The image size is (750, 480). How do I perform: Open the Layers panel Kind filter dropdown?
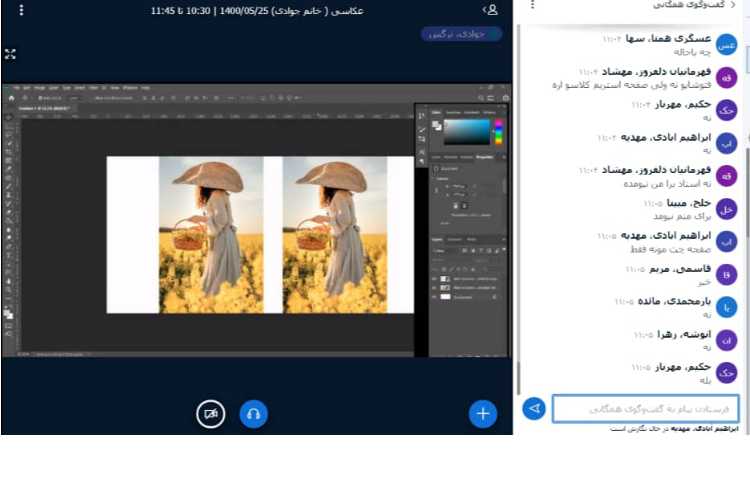click(x=444, y=251)
